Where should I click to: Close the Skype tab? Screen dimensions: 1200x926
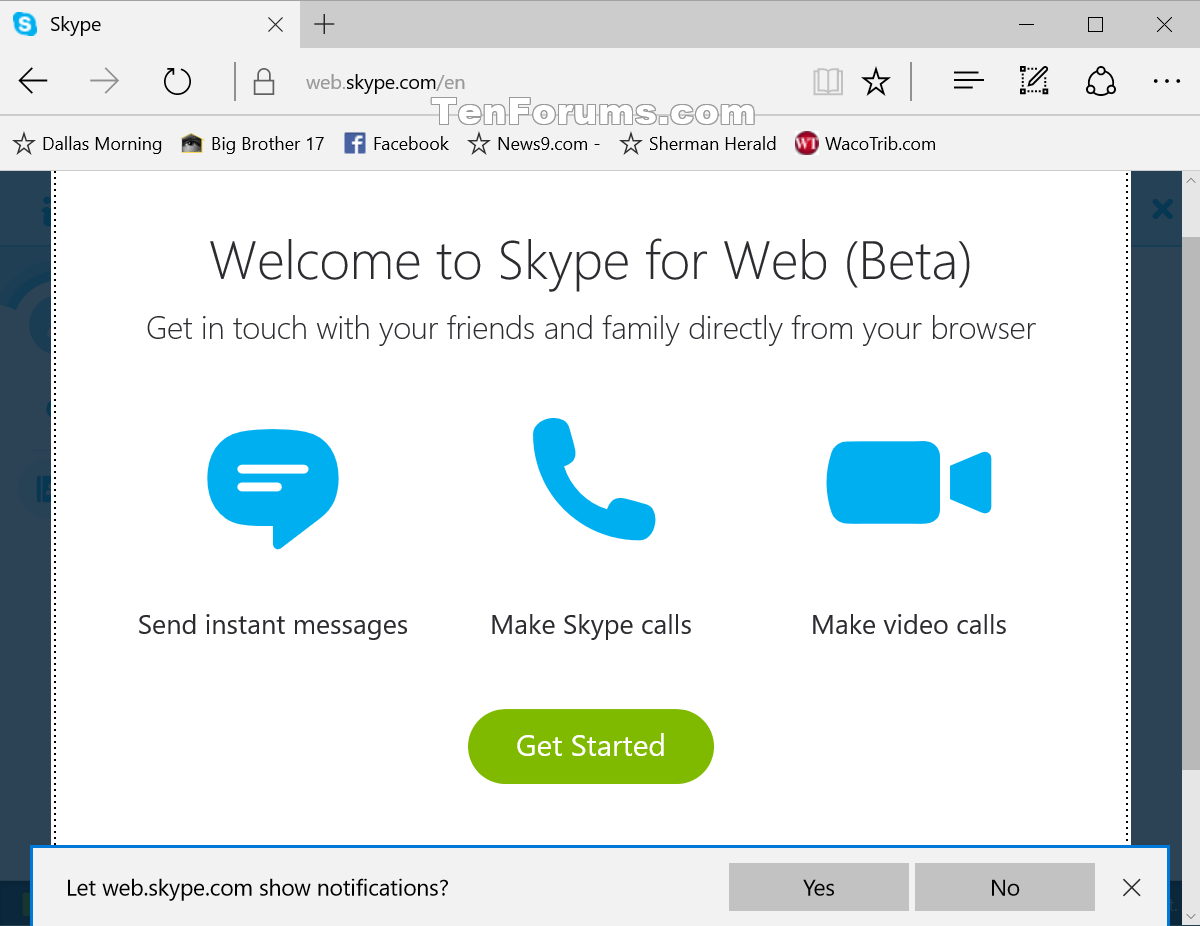(x=276, y=25)
